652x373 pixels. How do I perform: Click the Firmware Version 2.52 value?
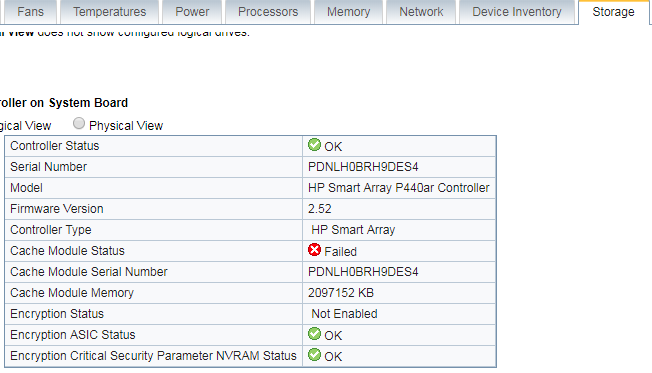(x=320, y=209)
